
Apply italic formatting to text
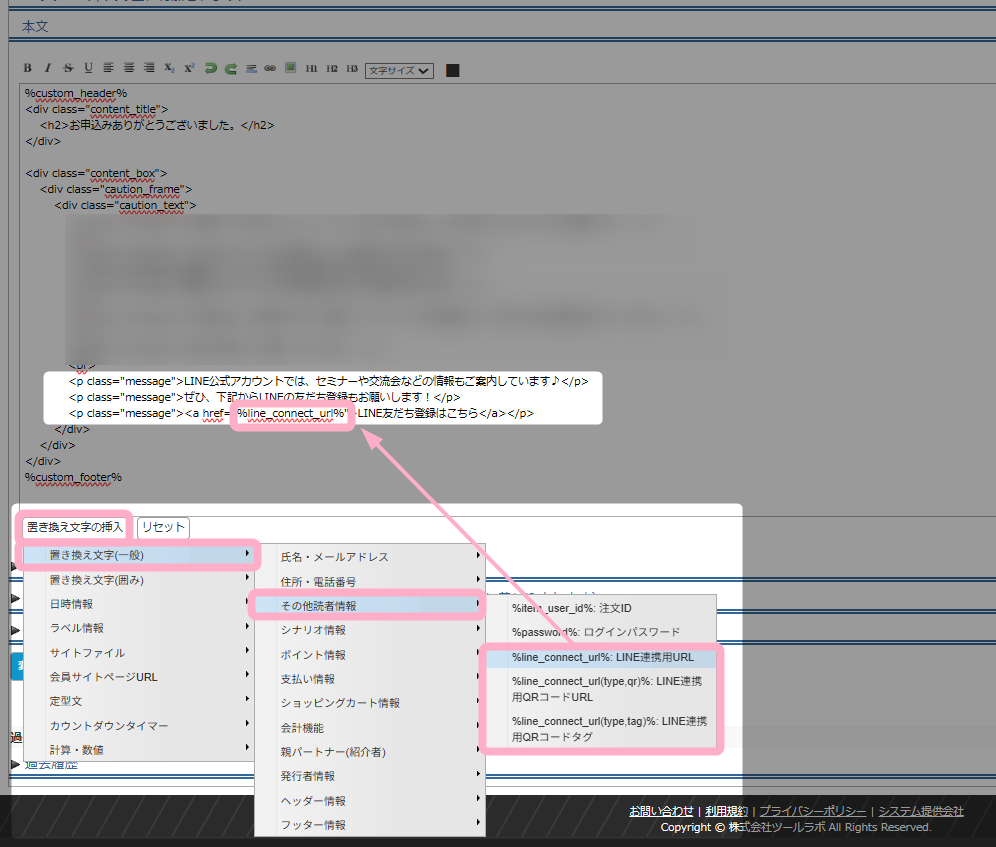click(48, 69)
